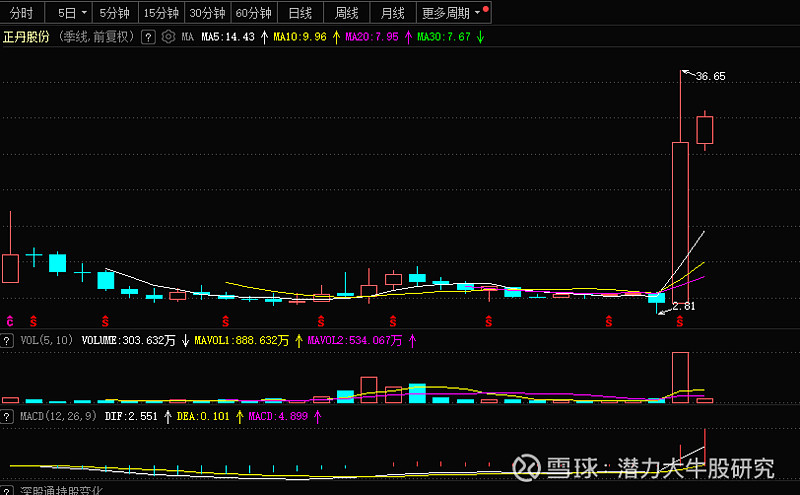This screenshot has width=800, height=495.
Task: Click the MA20:7.95 value
Action: click(371, 37)
